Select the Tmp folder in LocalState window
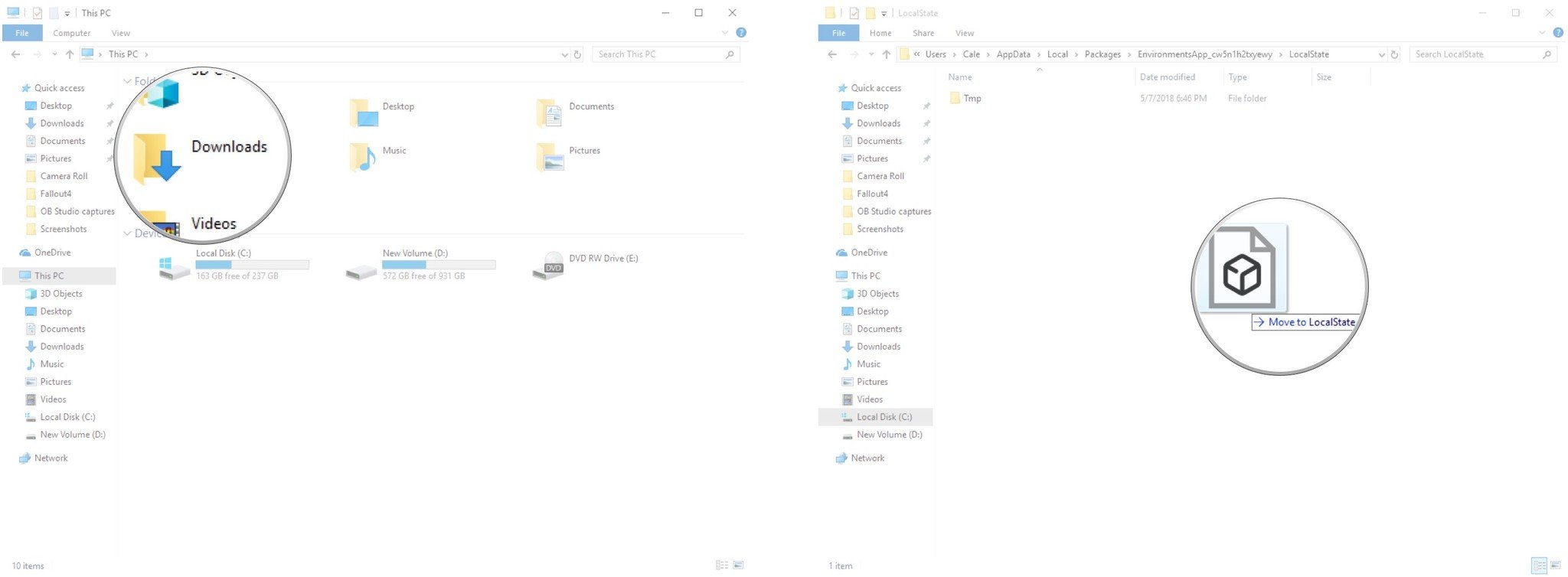 click(965, 98)
